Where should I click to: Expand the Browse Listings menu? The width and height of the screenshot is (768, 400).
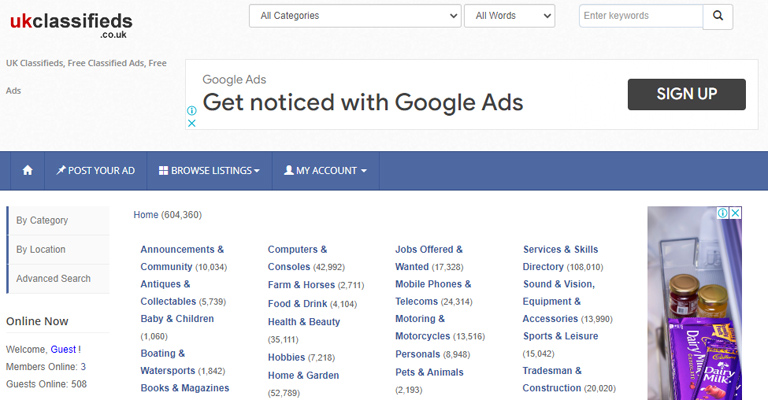[x=209, y=171]
